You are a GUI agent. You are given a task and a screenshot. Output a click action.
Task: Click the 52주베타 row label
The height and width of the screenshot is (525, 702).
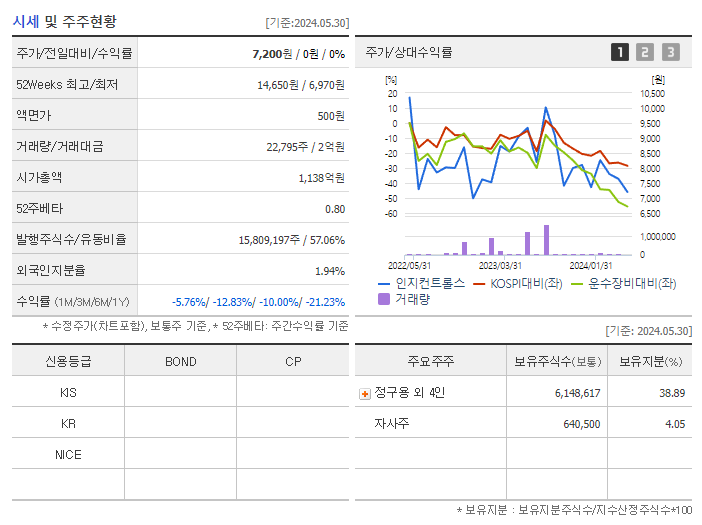[x=39, y=209]
